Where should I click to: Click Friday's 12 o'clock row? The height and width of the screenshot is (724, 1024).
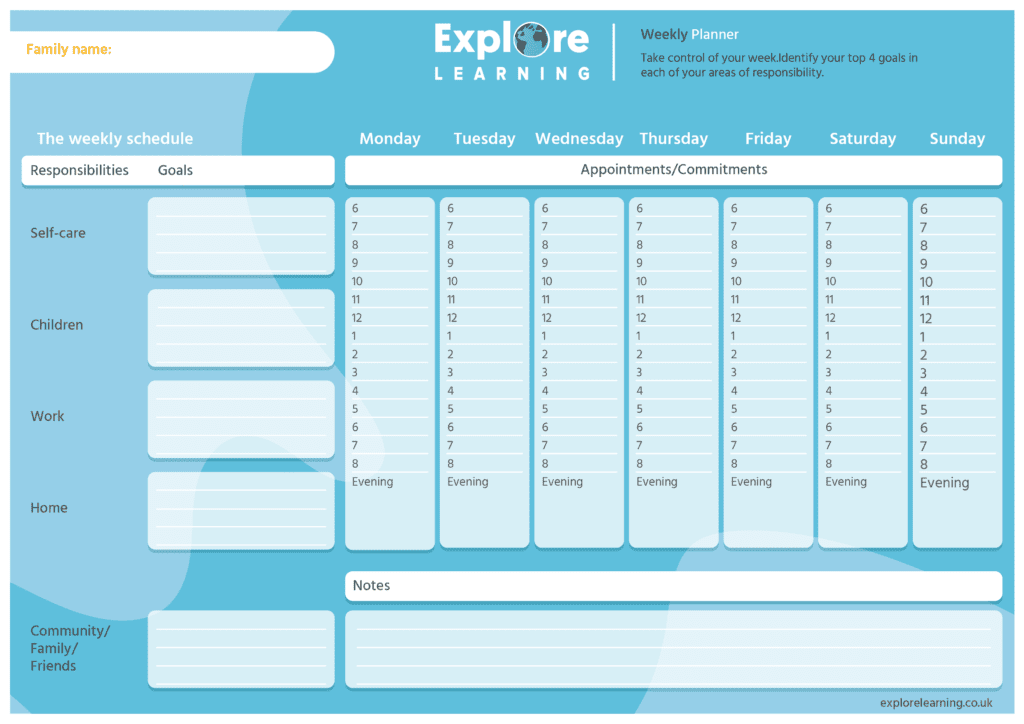(x=768, y=318)
